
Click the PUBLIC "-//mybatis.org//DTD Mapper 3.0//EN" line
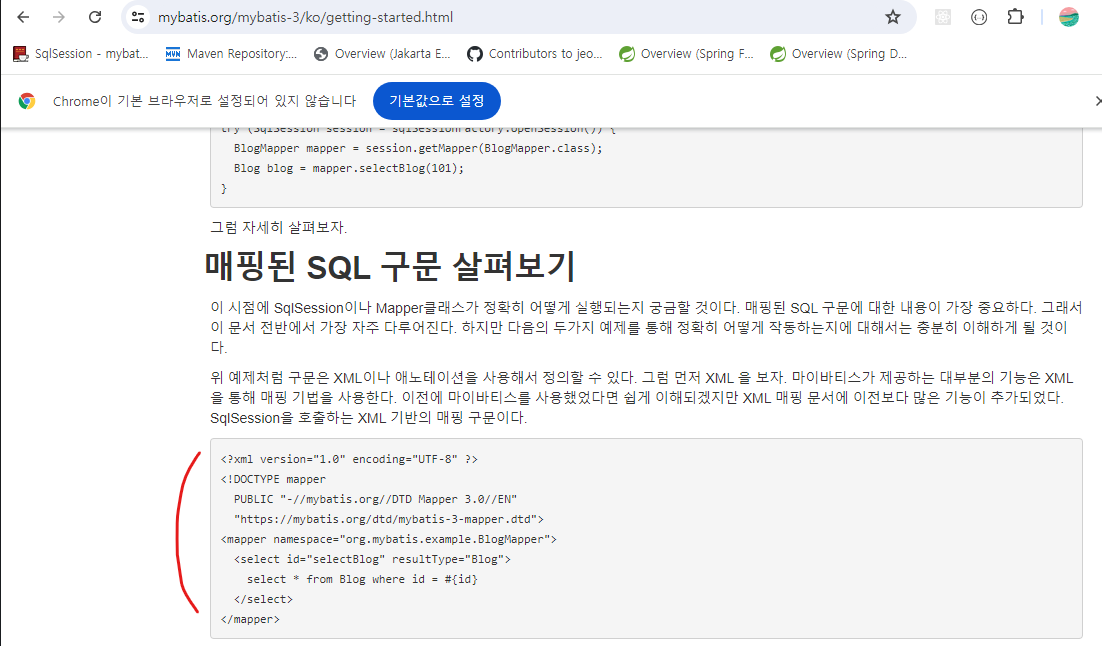pyautogui.click(x=375, y=499)
